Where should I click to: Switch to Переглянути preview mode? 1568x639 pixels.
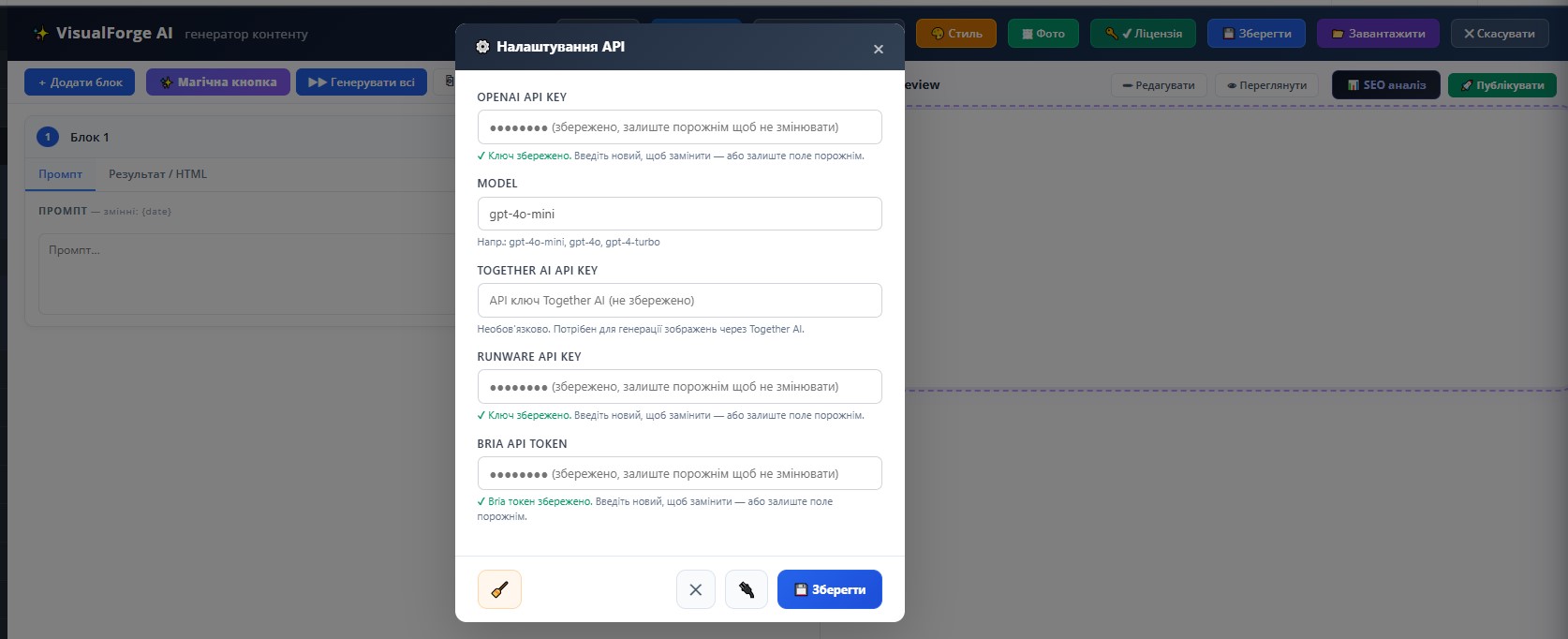[x=1267, y=85]
